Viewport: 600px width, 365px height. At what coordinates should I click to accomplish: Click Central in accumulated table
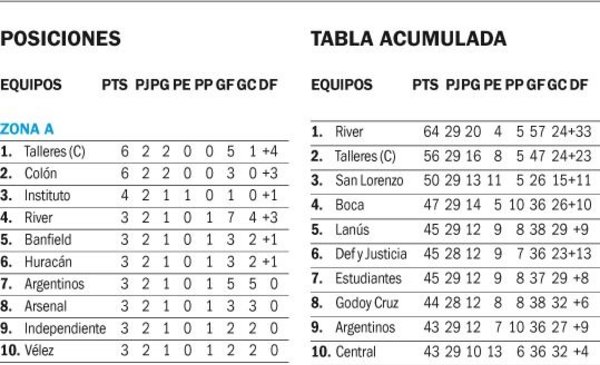pos(355,352)
